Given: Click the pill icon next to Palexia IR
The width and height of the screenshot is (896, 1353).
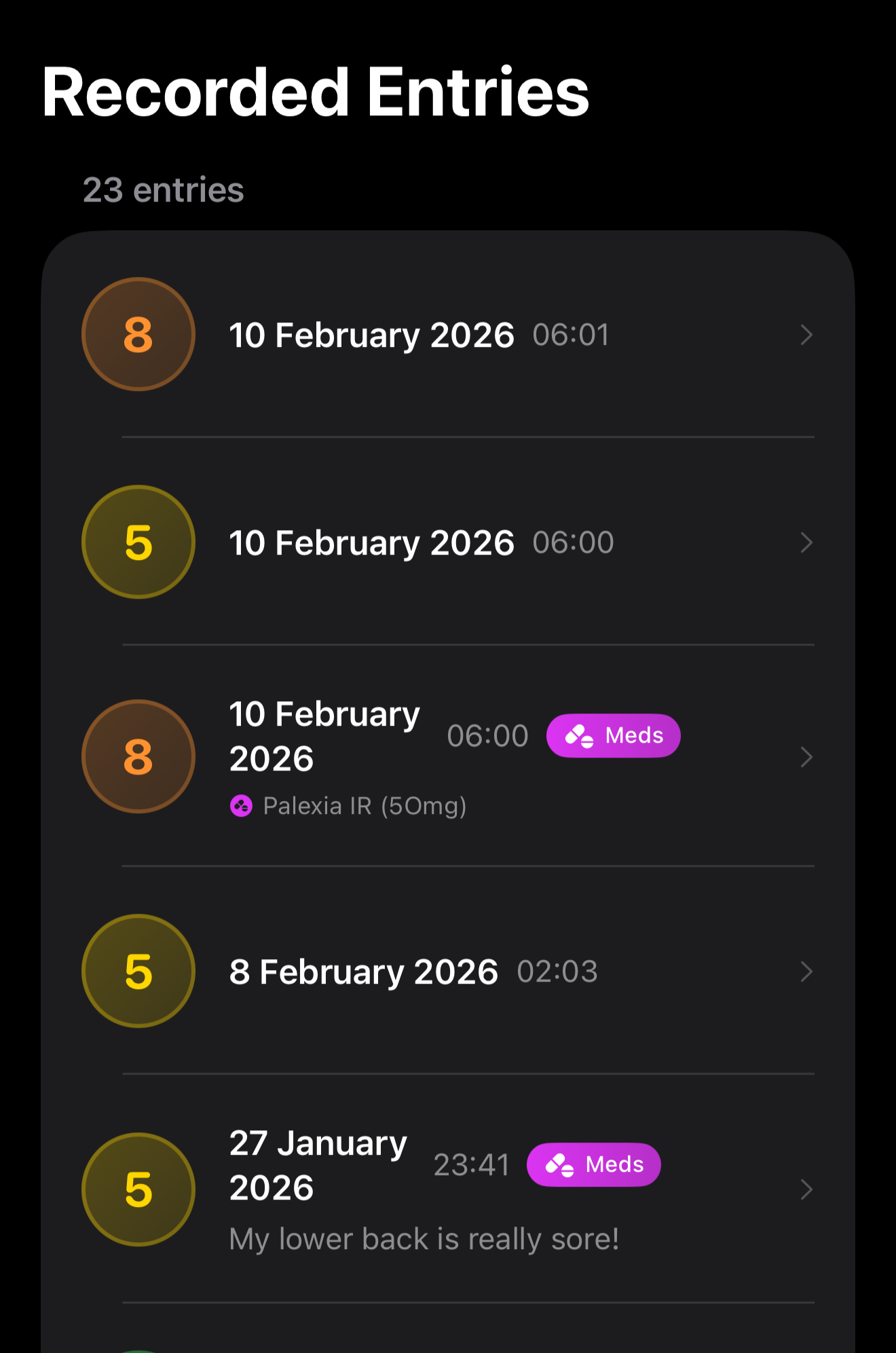Looking at the screenshot, I should pyautogui.click(x=241, y=806).
